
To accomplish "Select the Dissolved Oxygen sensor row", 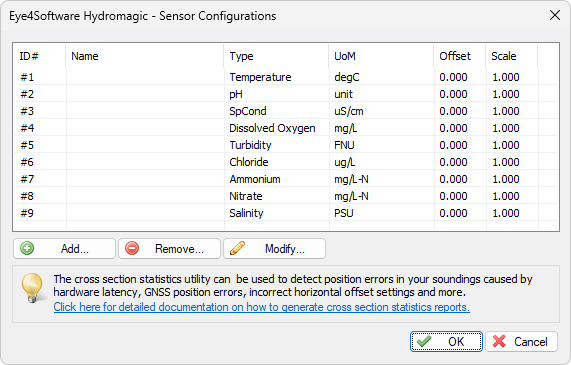I will (x=286, y=128).
